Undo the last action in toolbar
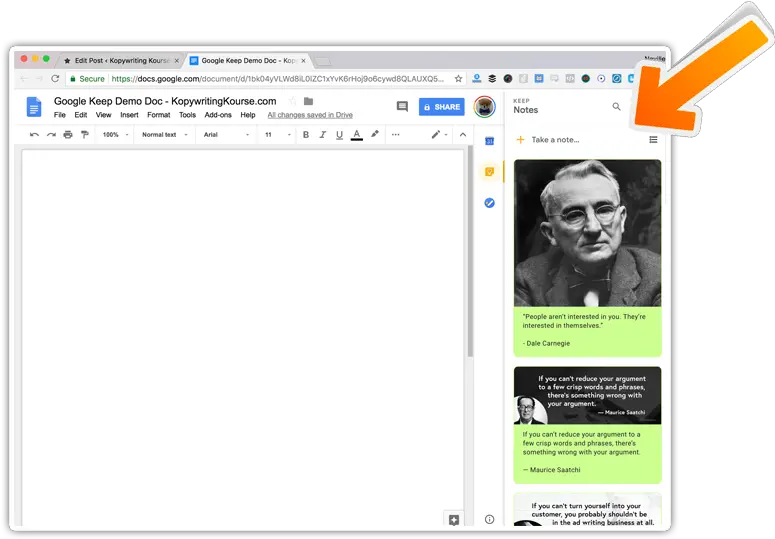The image size is (775, 539). coord(34,134)
